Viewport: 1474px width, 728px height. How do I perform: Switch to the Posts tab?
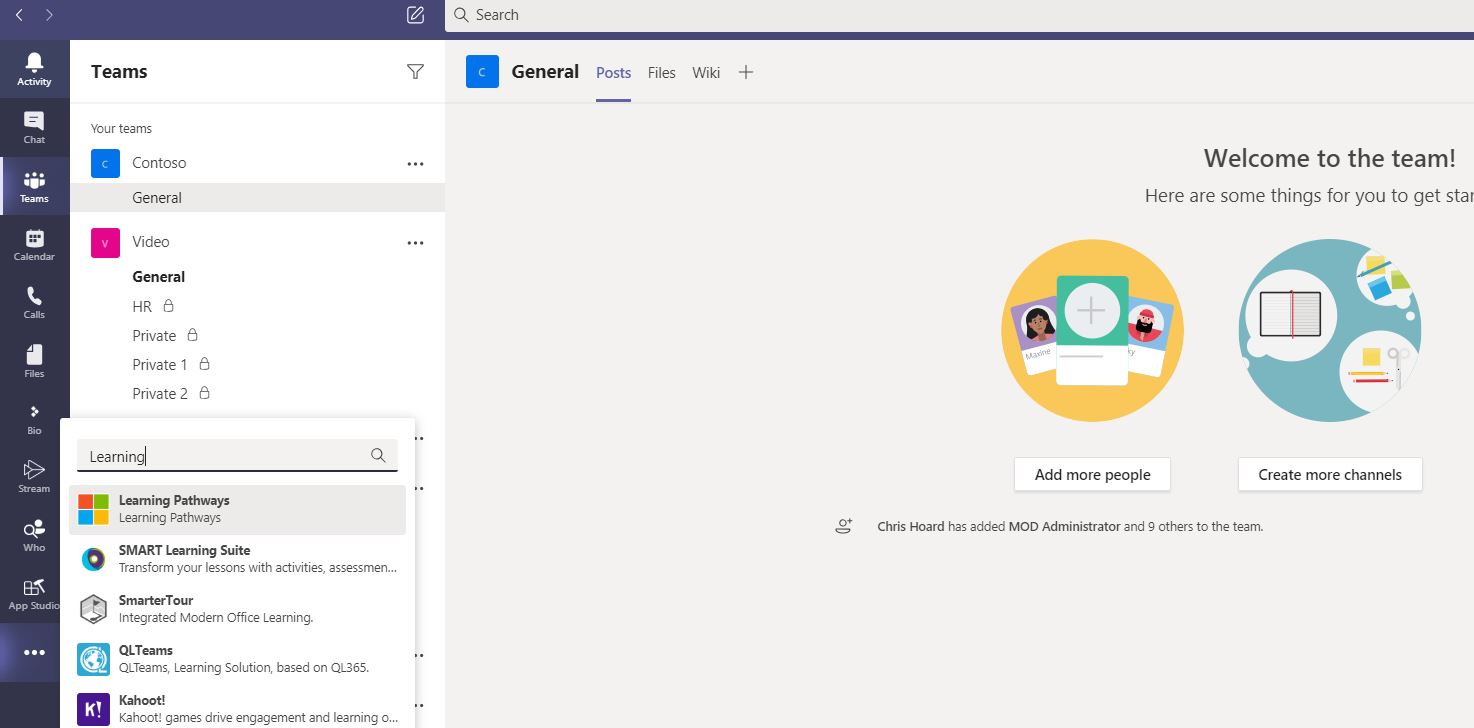[613, 72]
